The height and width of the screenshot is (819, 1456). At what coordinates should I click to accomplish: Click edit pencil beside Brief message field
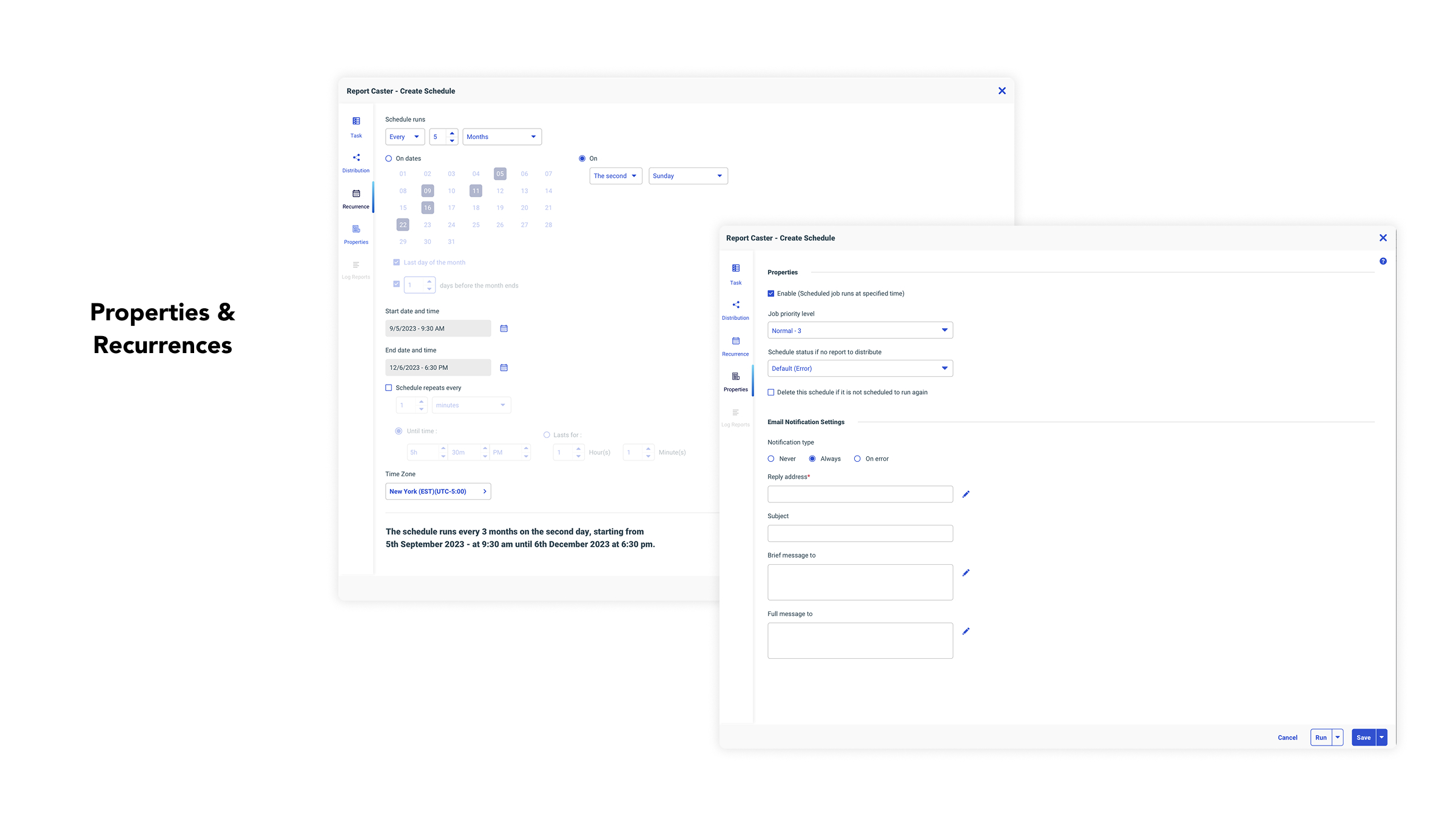point(966,573)
